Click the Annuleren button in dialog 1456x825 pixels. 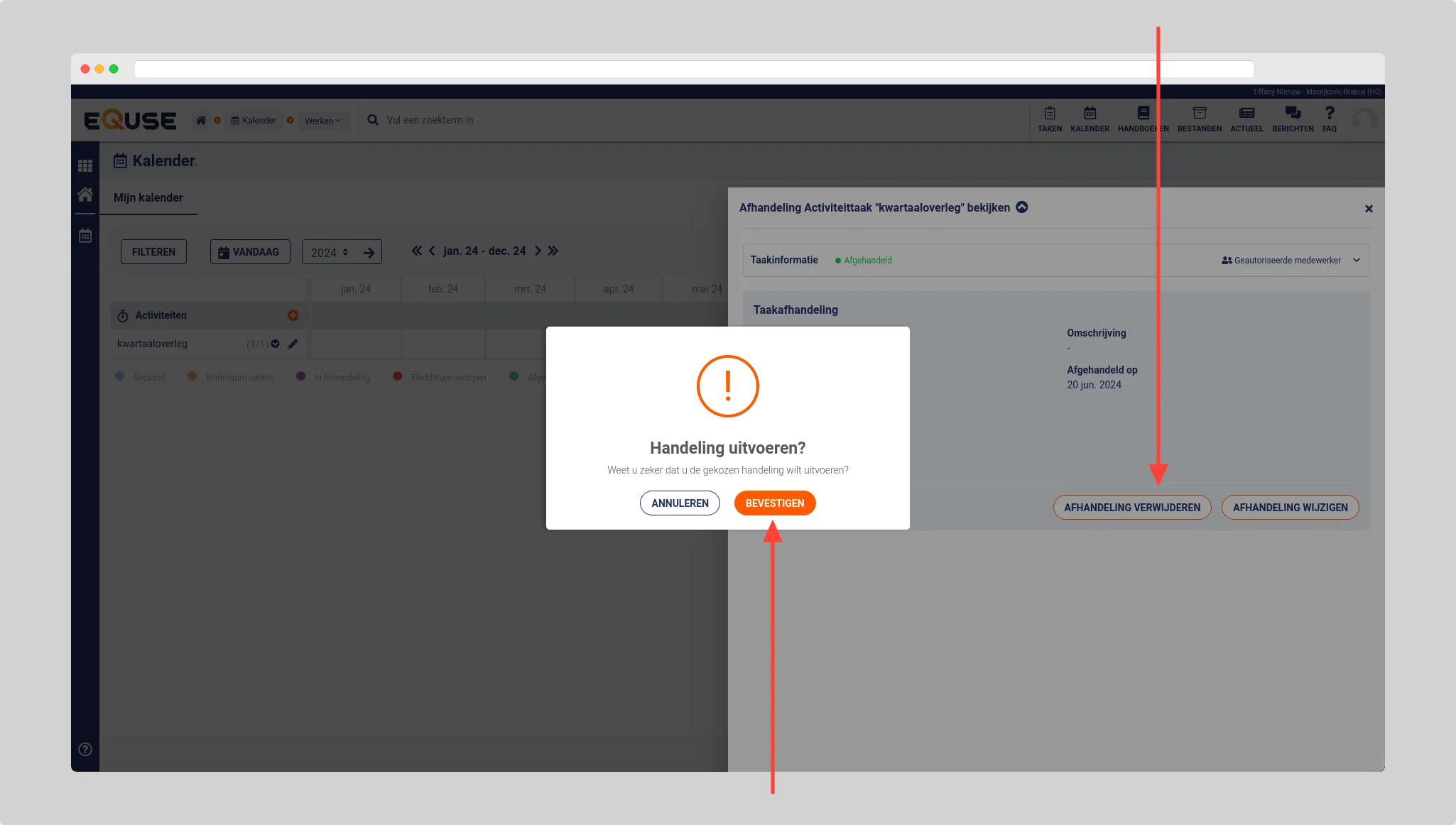tap(680, 503)
